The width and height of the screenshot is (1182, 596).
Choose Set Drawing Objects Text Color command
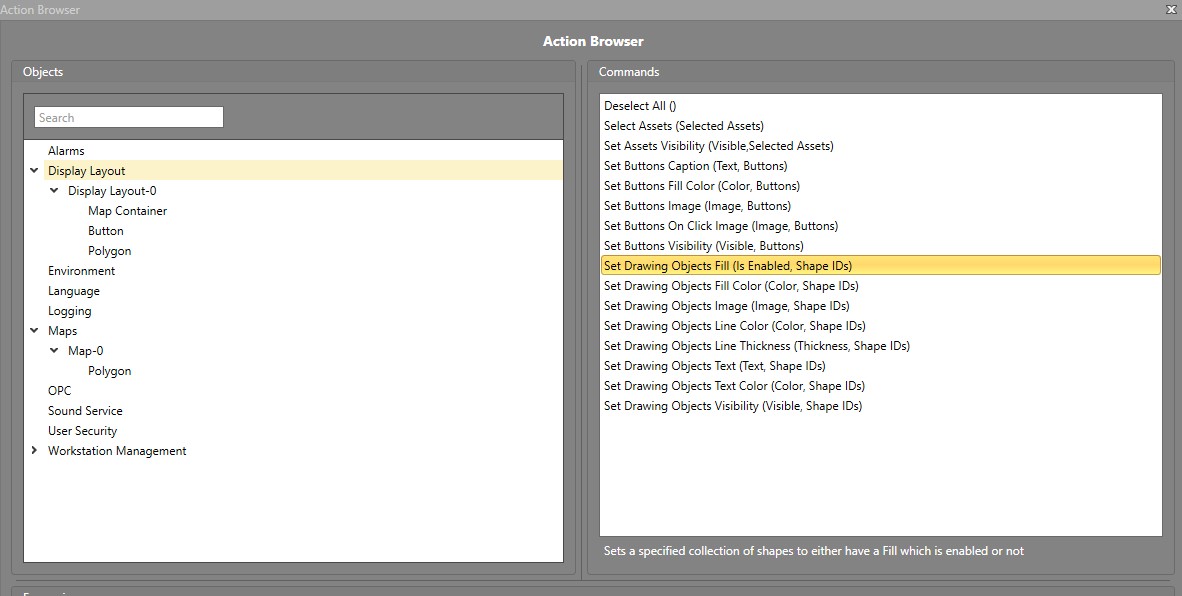click(x=734, y=386)
